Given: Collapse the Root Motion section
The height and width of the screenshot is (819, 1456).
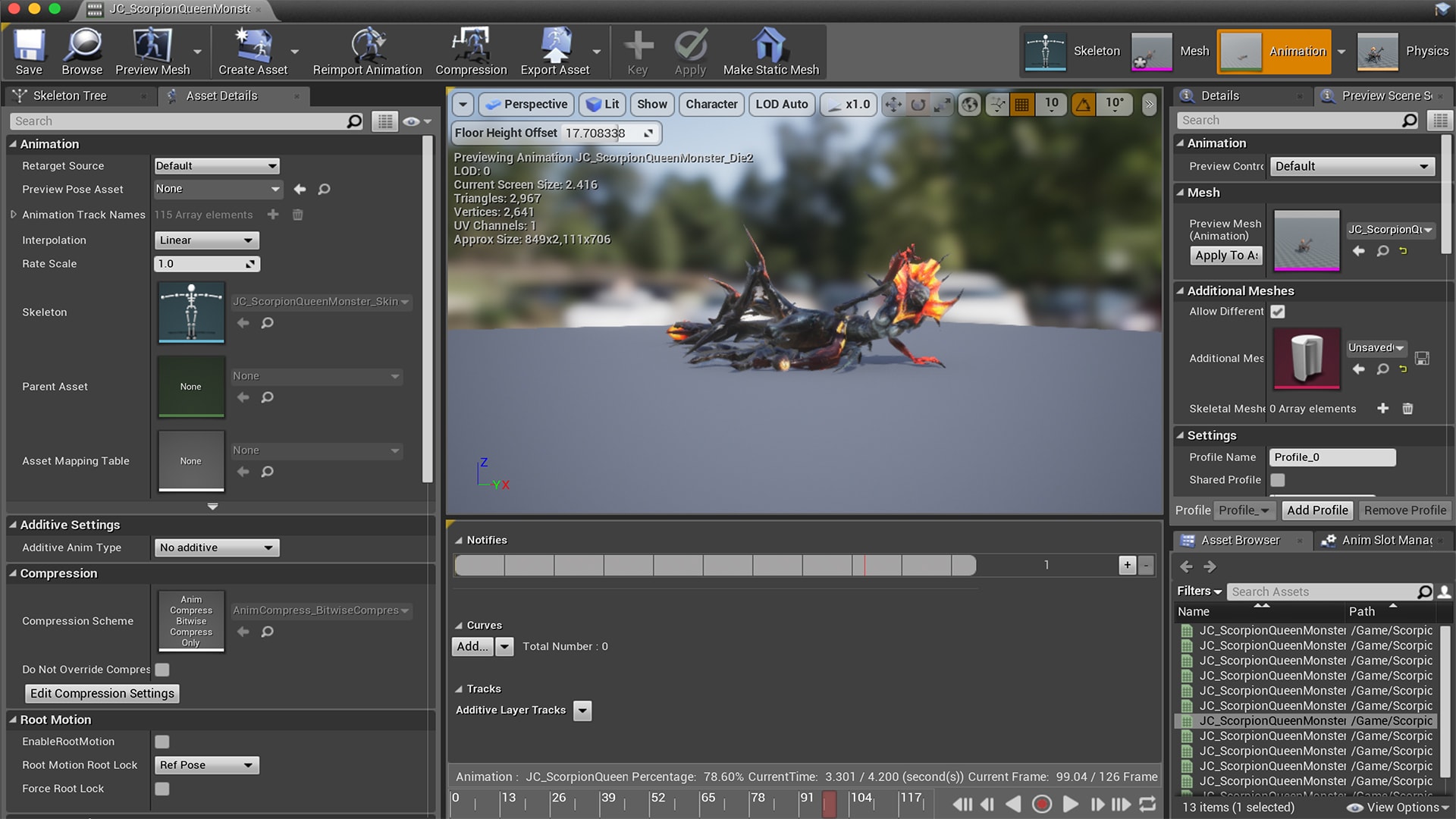Looking at the screenshot, I should (13, 720).
